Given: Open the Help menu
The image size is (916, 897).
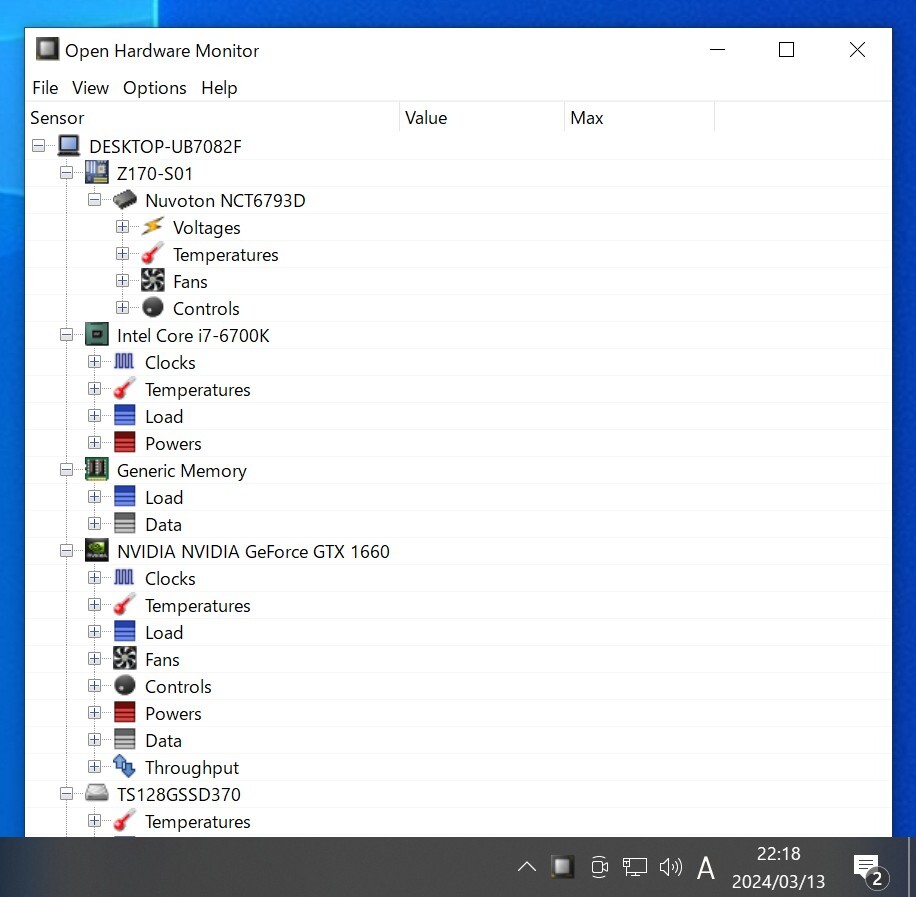Looking at the screenshot, I should (x=219, y=88).
